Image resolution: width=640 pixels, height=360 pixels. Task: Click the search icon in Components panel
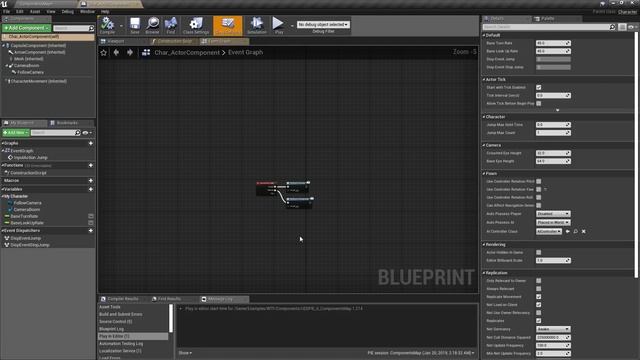[91, 28]
